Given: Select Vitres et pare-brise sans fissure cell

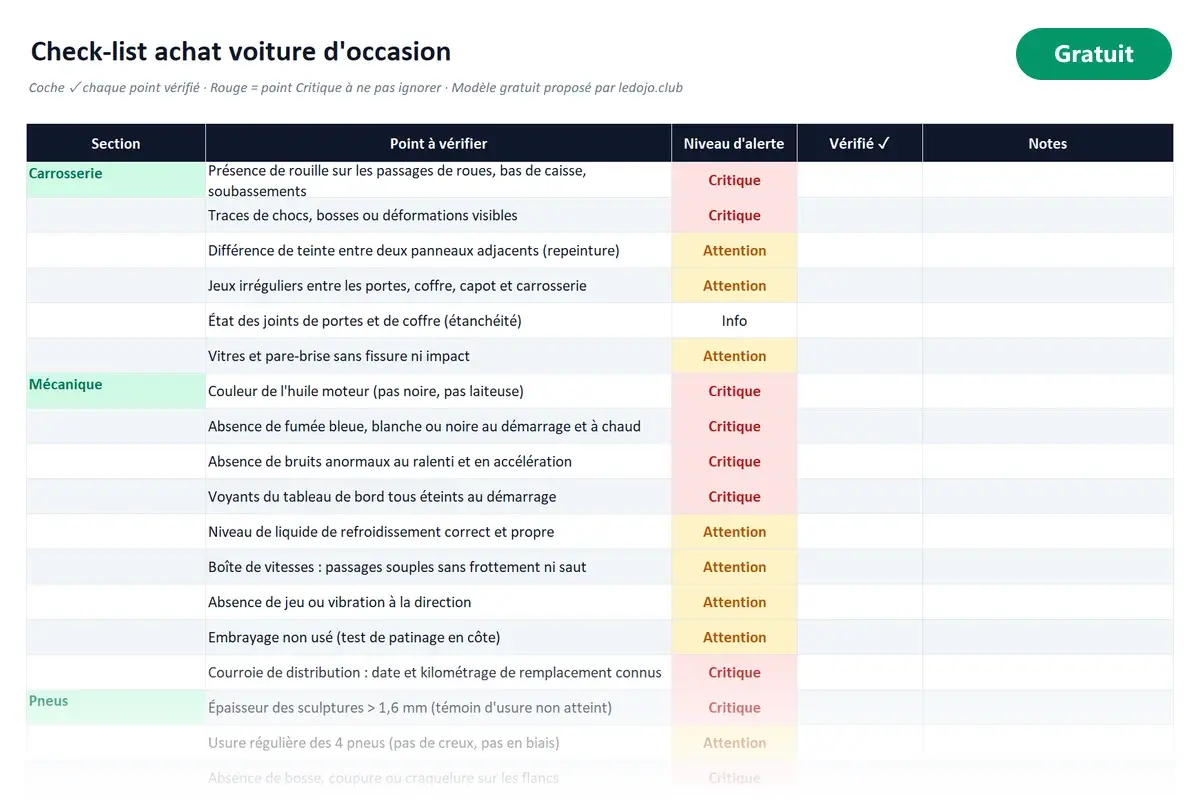Looking at the screenshot, I should (x=438, y=356).
